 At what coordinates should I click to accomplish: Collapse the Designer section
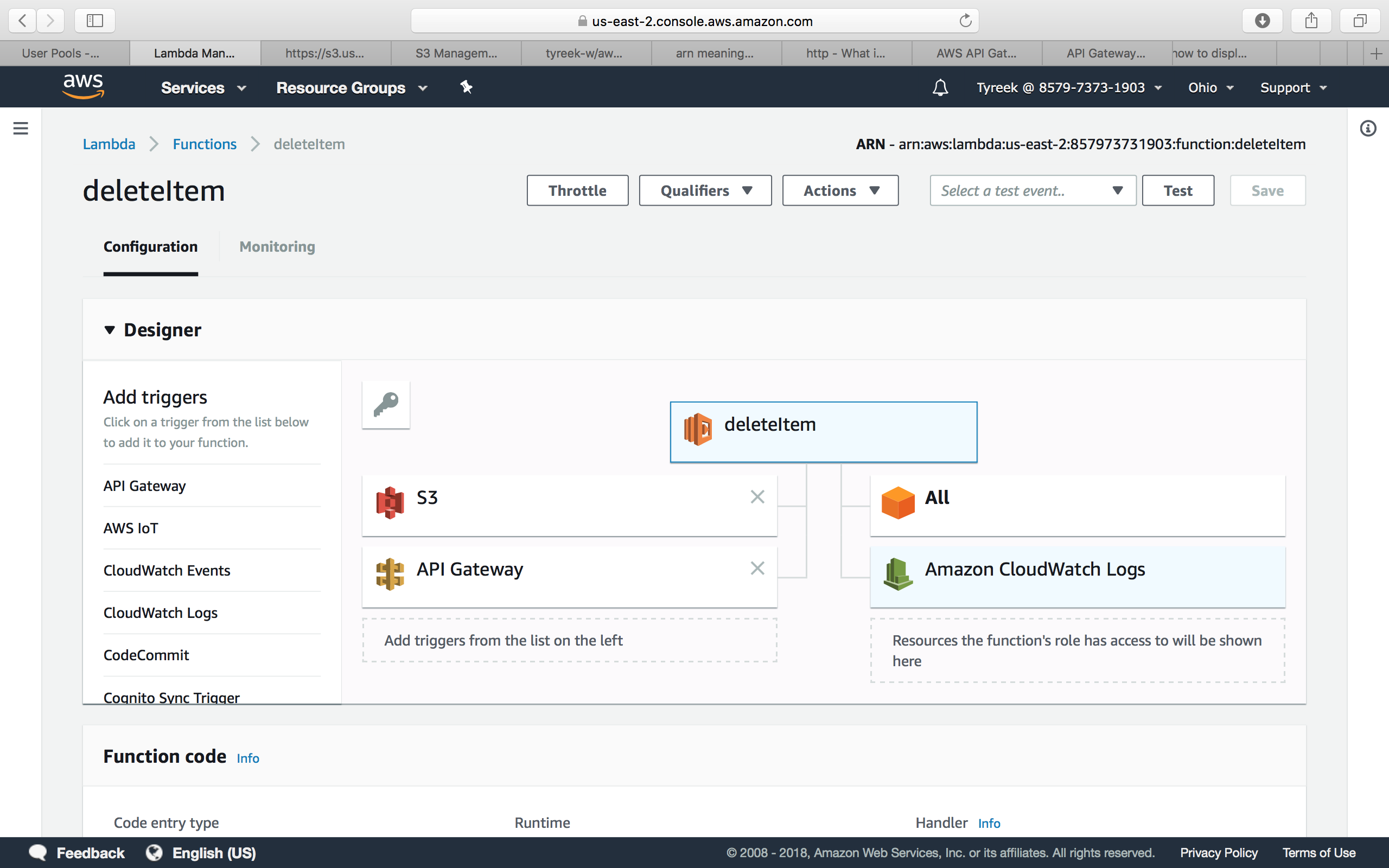click(x=110, y=330)
